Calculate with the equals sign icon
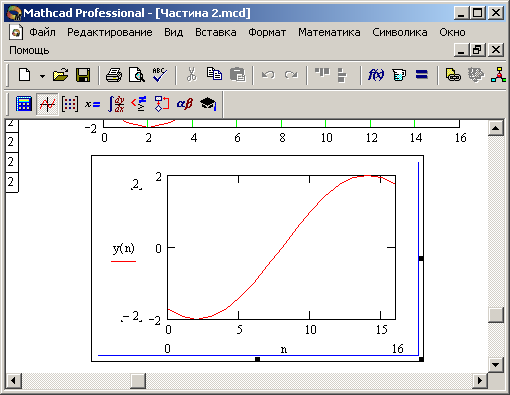 point(422,74)
